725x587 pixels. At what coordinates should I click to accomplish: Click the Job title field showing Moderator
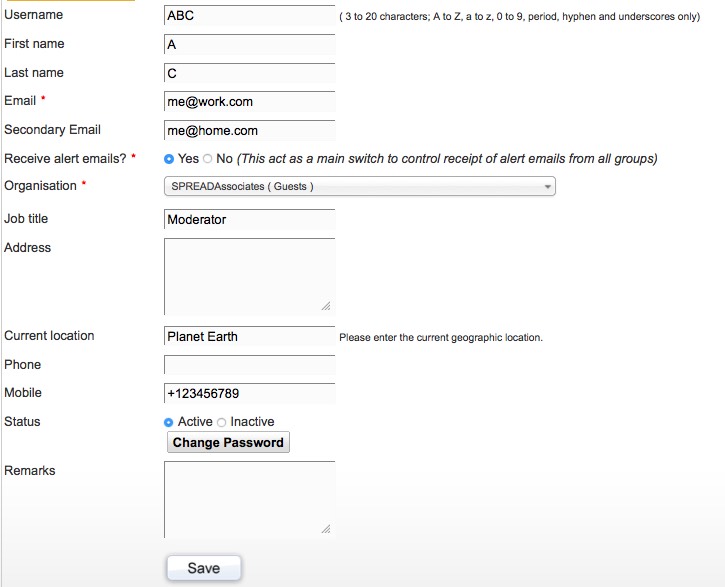click(x=250, y=220)
